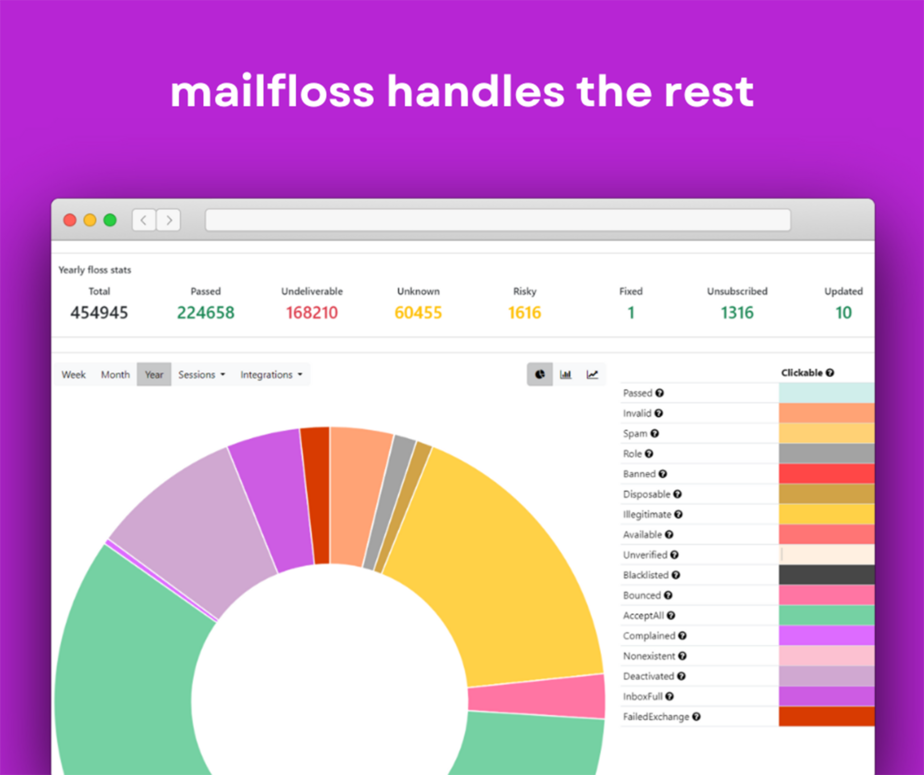Click the Illegitimate yellow swatch

click(x=826, y=515)
